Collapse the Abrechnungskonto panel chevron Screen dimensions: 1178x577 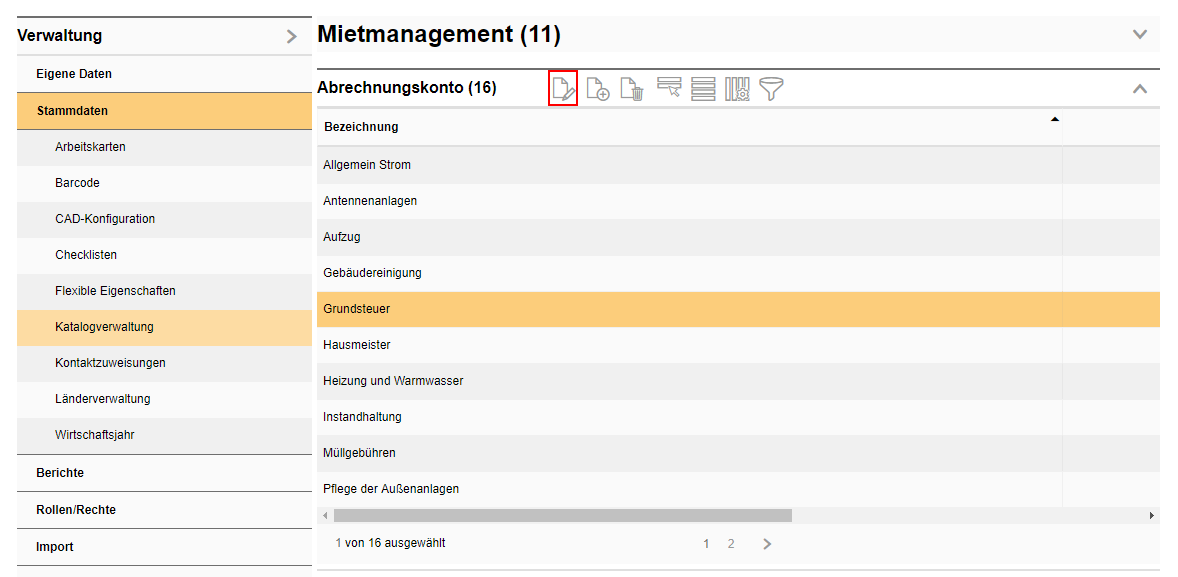[1139, 89]
